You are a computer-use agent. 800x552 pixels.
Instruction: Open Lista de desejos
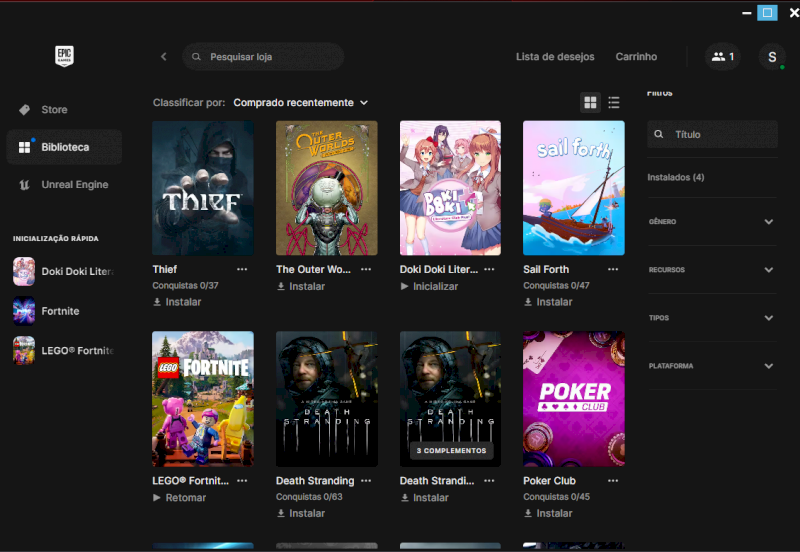[555, 57]
